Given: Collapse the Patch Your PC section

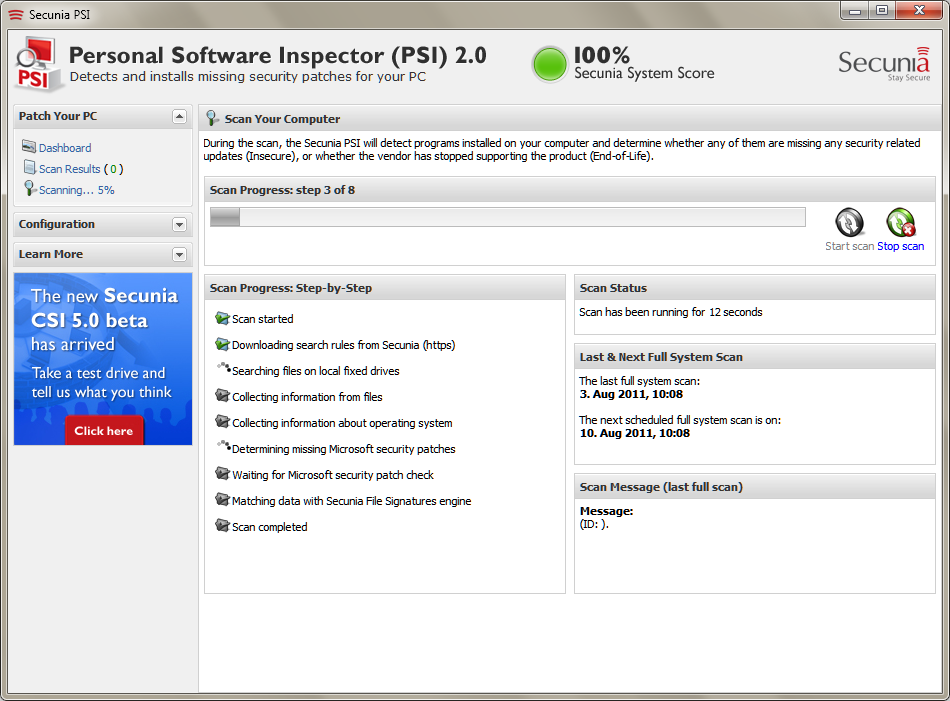Looking at the screenshot, I should (x=179, y=116).
